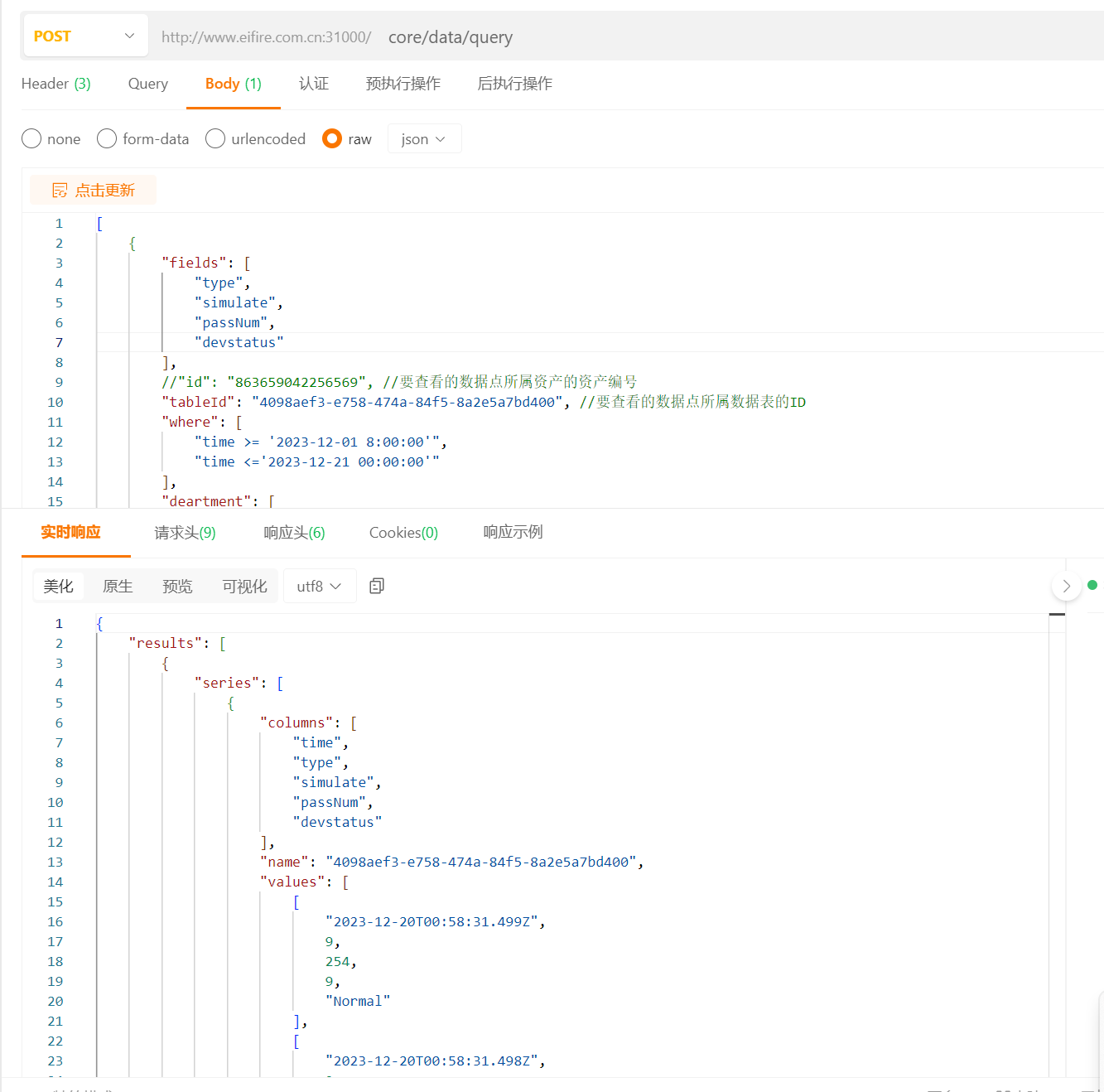Open the 响应示例 tab
1104x1092 pixels.
coord(513,532)
